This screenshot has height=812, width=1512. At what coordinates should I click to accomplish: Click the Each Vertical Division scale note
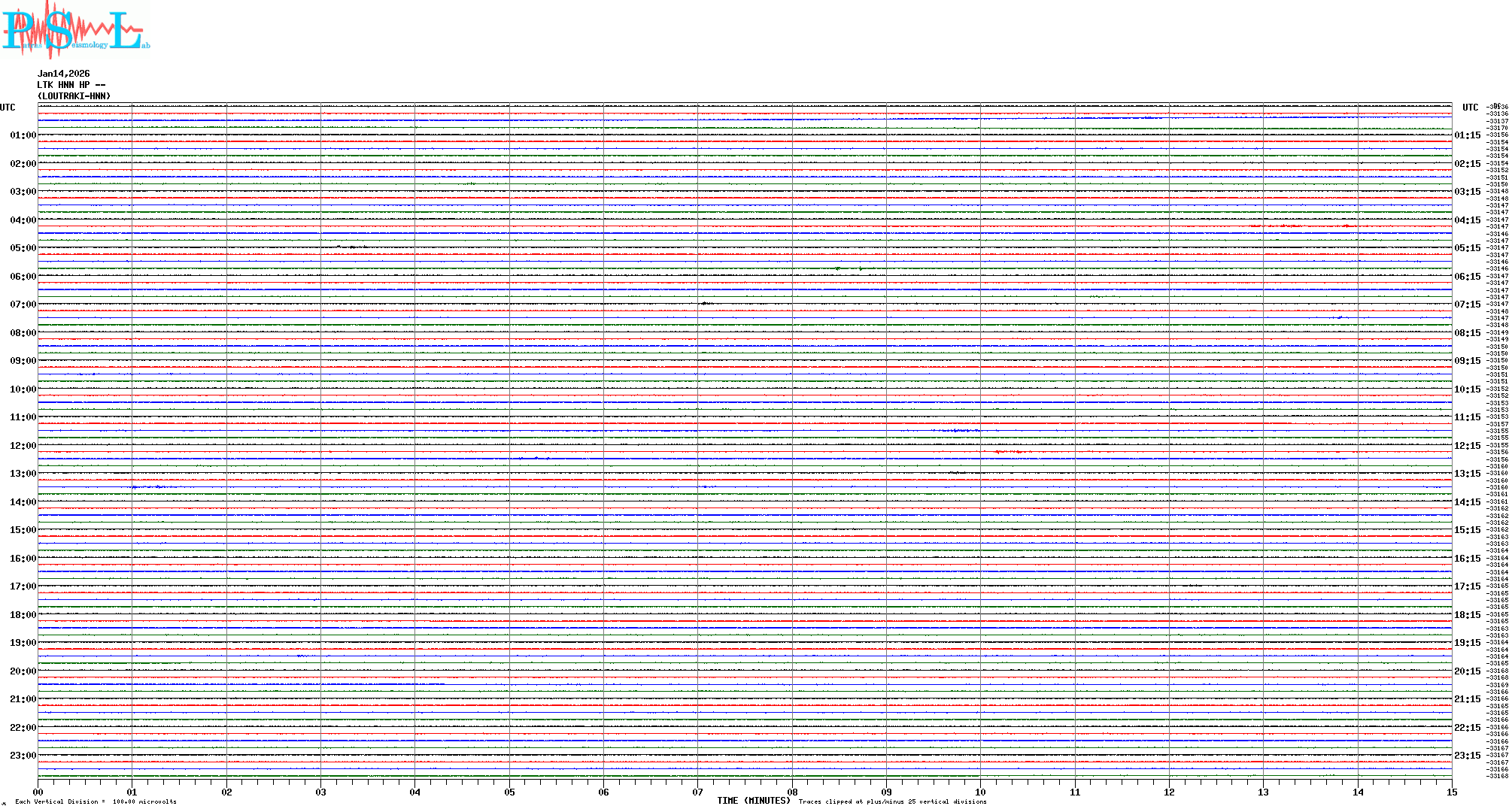point(96,801)
